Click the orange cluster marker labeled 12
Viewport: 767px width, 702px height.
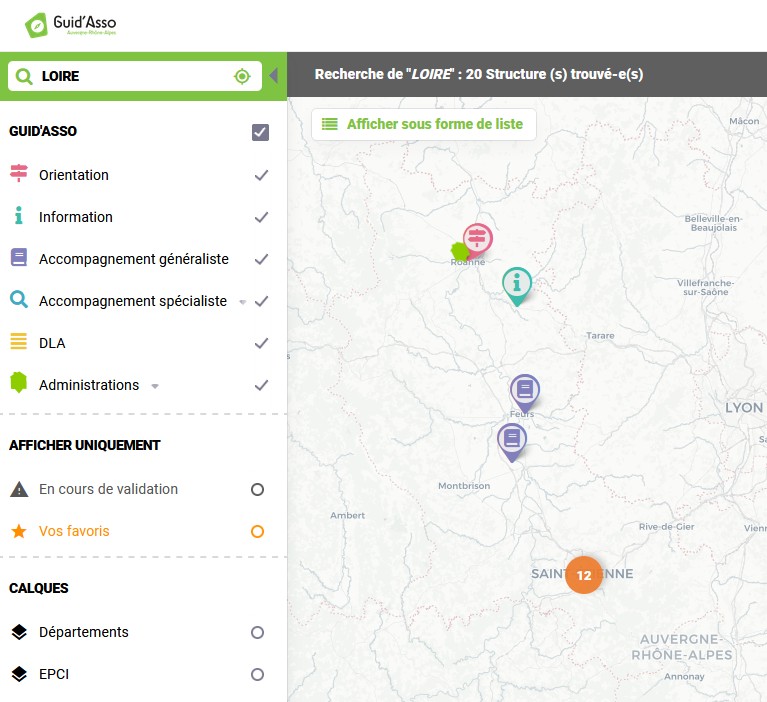584,575
